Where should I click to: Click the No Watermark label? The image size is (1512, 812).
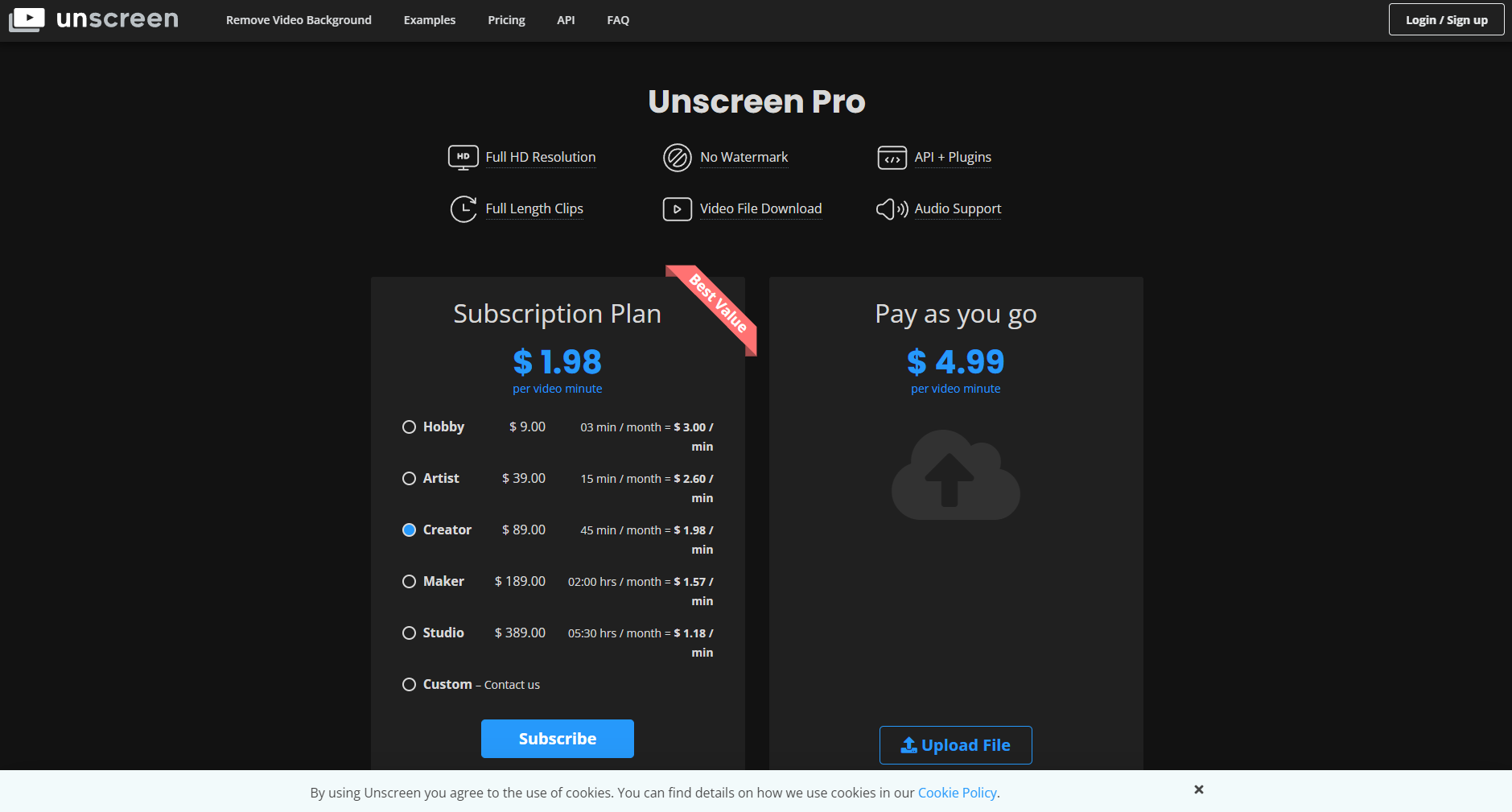(744, 158)
